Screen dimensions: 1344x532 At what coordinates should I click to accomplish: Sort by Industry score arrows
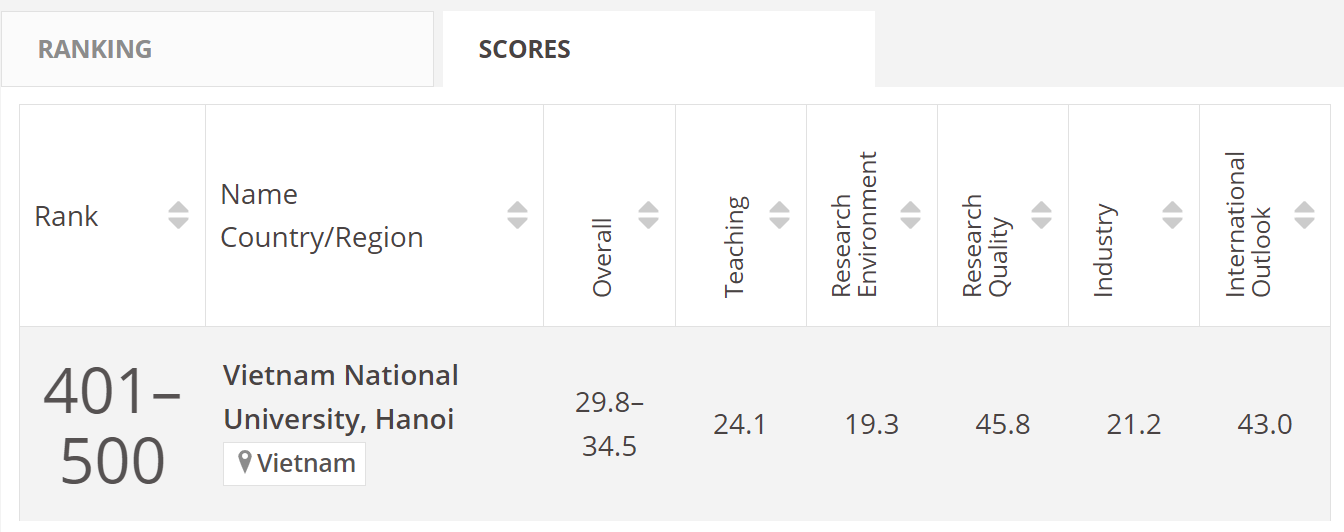[x=1172, y=215]
